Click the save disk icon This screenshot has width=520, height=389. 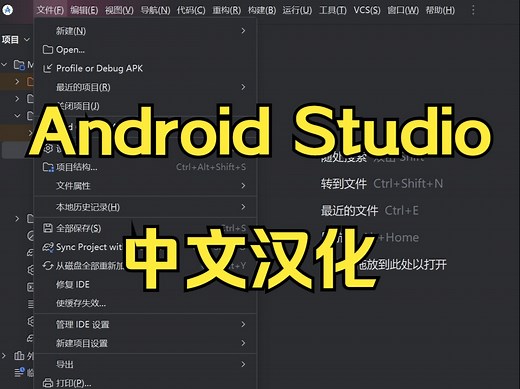[x=48, y=228]
